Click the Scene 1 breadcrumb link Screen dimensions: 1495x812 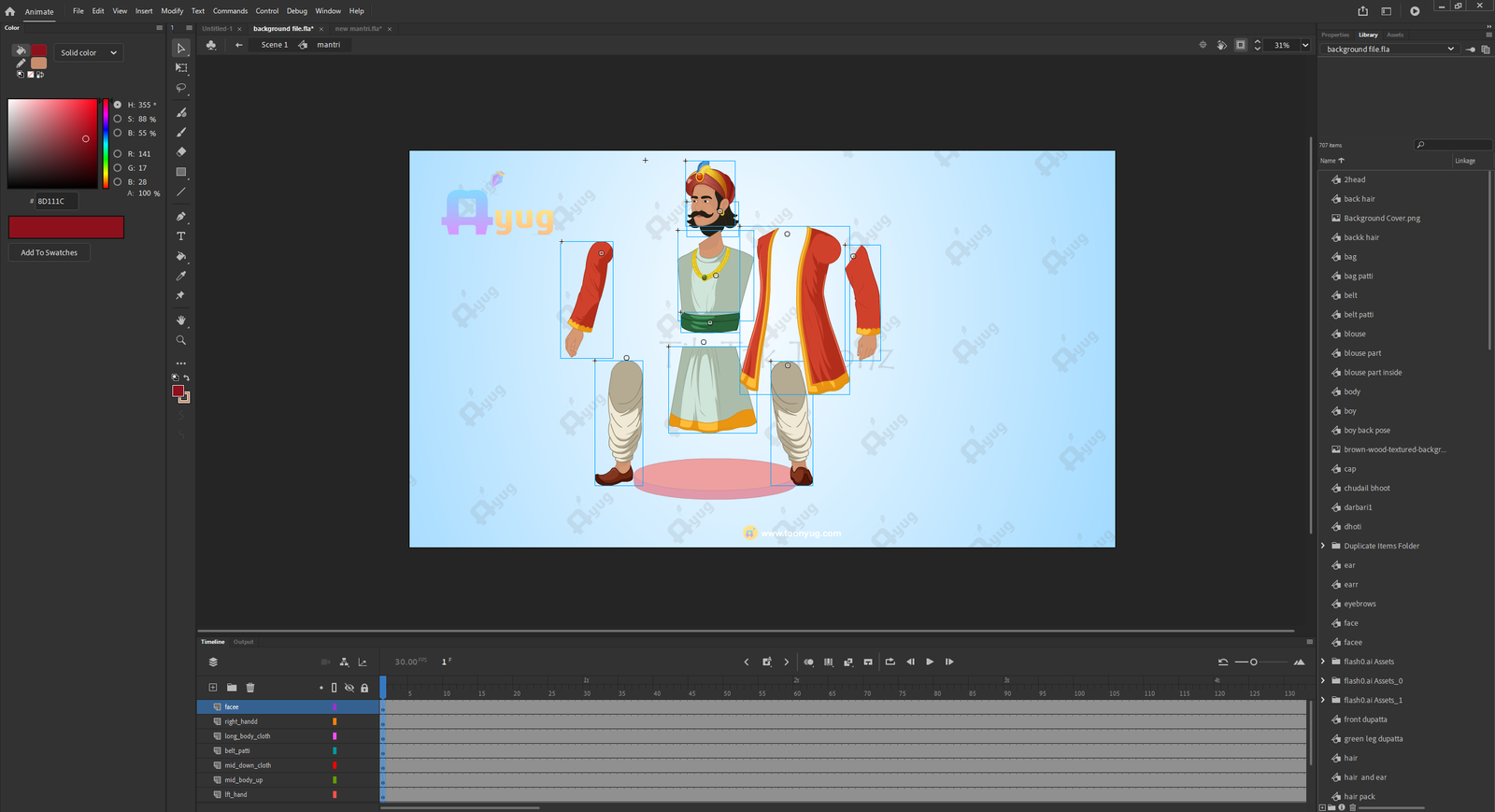point(274,45)
